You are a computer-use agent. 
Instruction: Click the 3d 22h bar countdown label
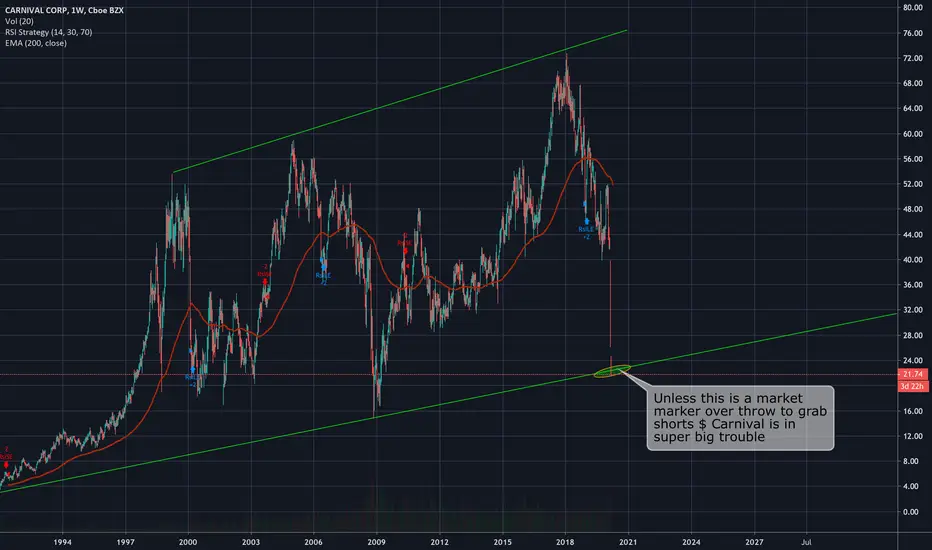pos(912,386)
